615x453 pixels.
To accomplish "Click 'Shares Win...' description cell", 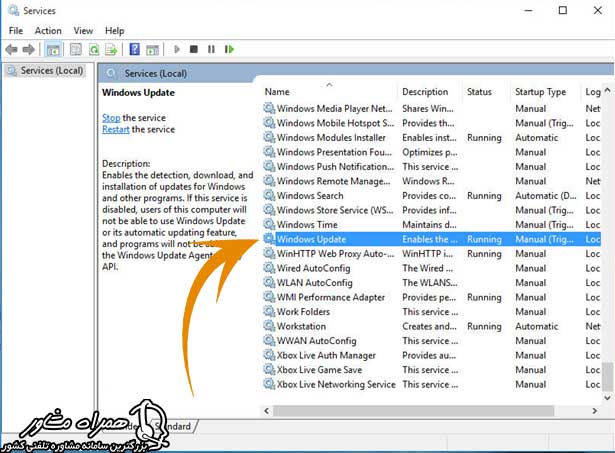I will point(428,108).
